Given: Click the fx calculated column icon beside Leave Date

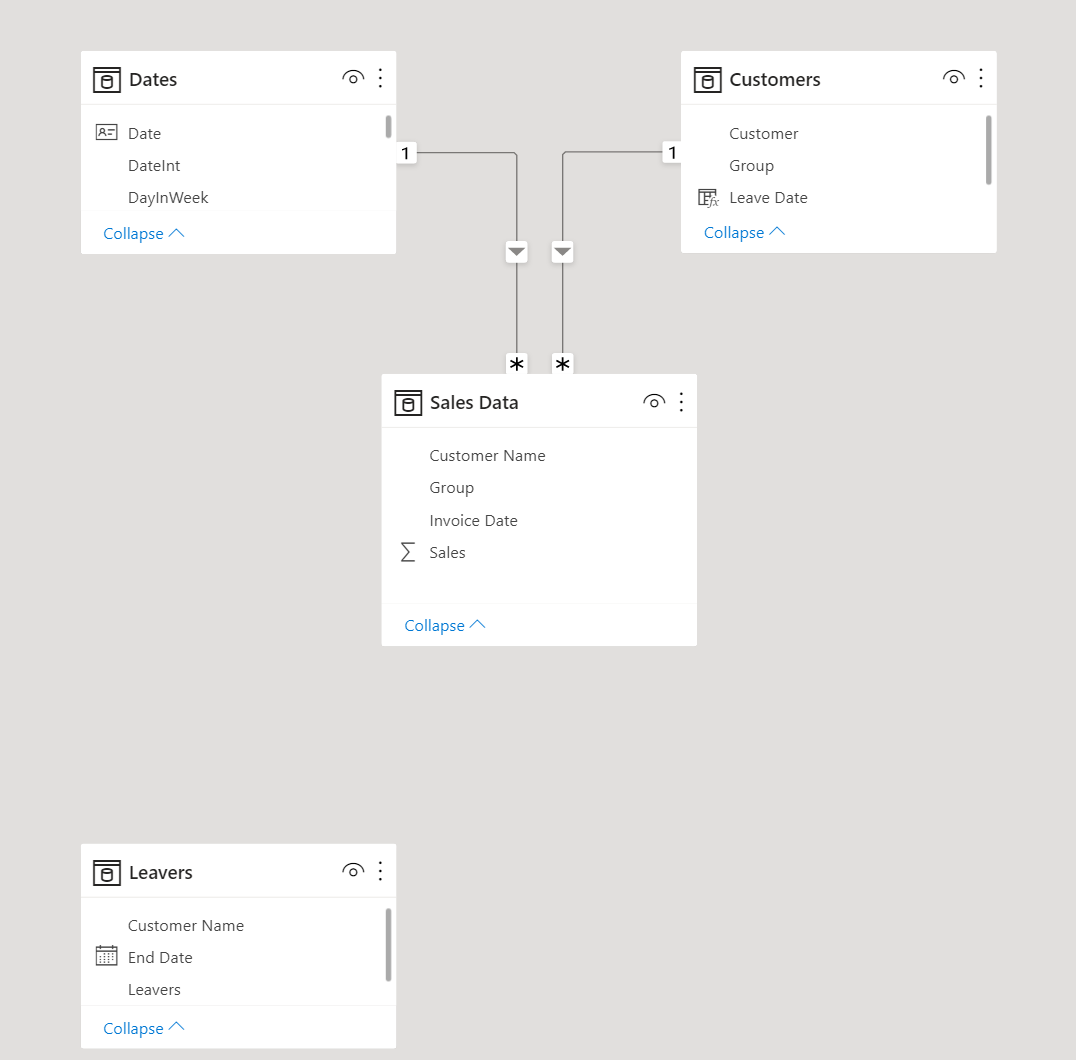Looking at the screenshot, I should tap(706, 197).
